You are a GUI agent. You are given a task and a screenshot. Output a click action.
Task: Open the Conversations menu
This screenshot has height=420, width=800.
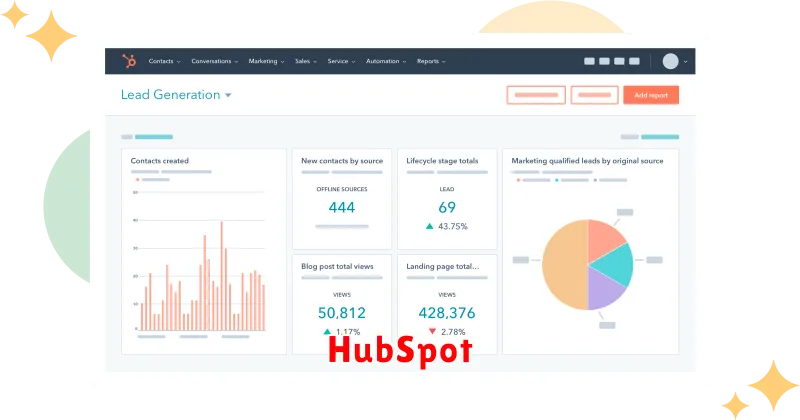(214, 61)
